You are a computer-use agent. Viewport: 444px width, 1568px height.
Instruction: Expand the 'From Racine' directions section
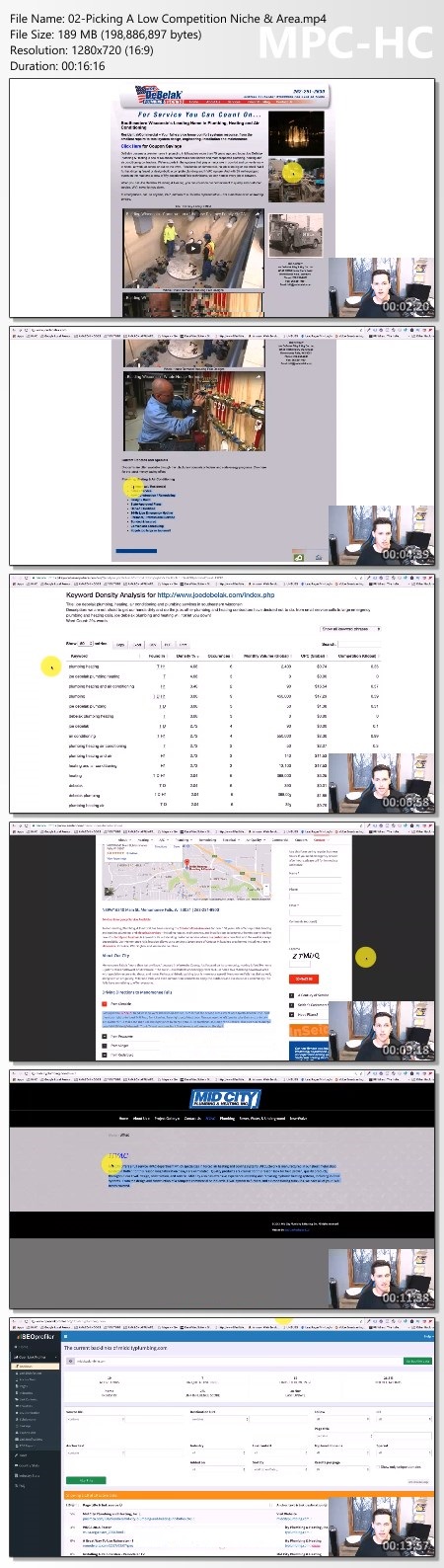[x=118, y=1036]
